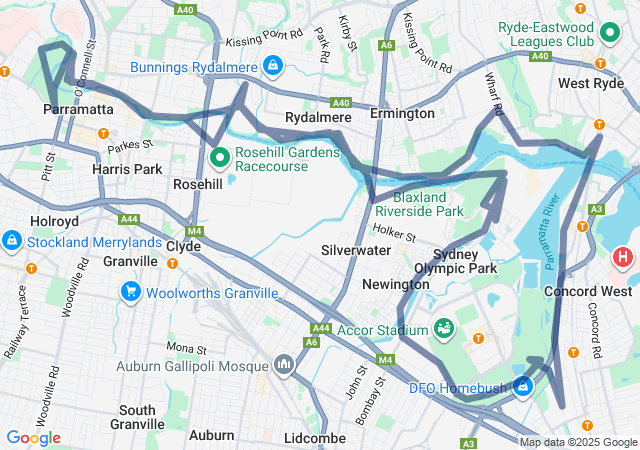
Task: Click the Google logo
Action: click(x=34, y=438)
